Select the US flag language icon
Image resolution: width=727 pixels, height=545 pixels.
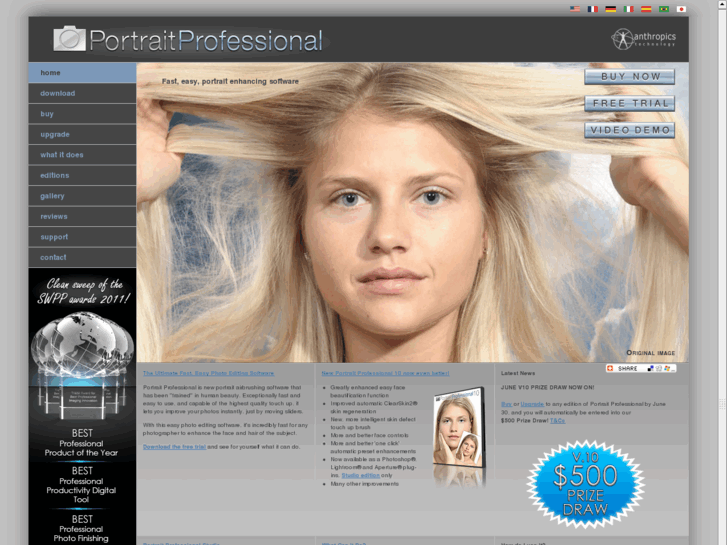tap(574, 9)
